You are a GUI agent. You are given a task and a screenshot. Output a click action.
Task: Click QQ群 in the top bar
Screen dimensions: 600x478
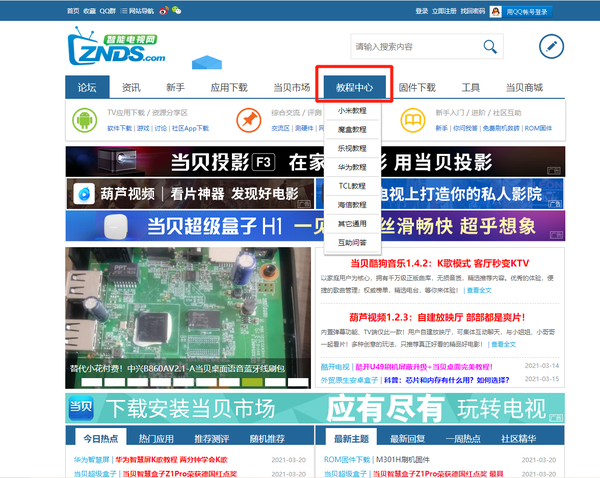108,11
